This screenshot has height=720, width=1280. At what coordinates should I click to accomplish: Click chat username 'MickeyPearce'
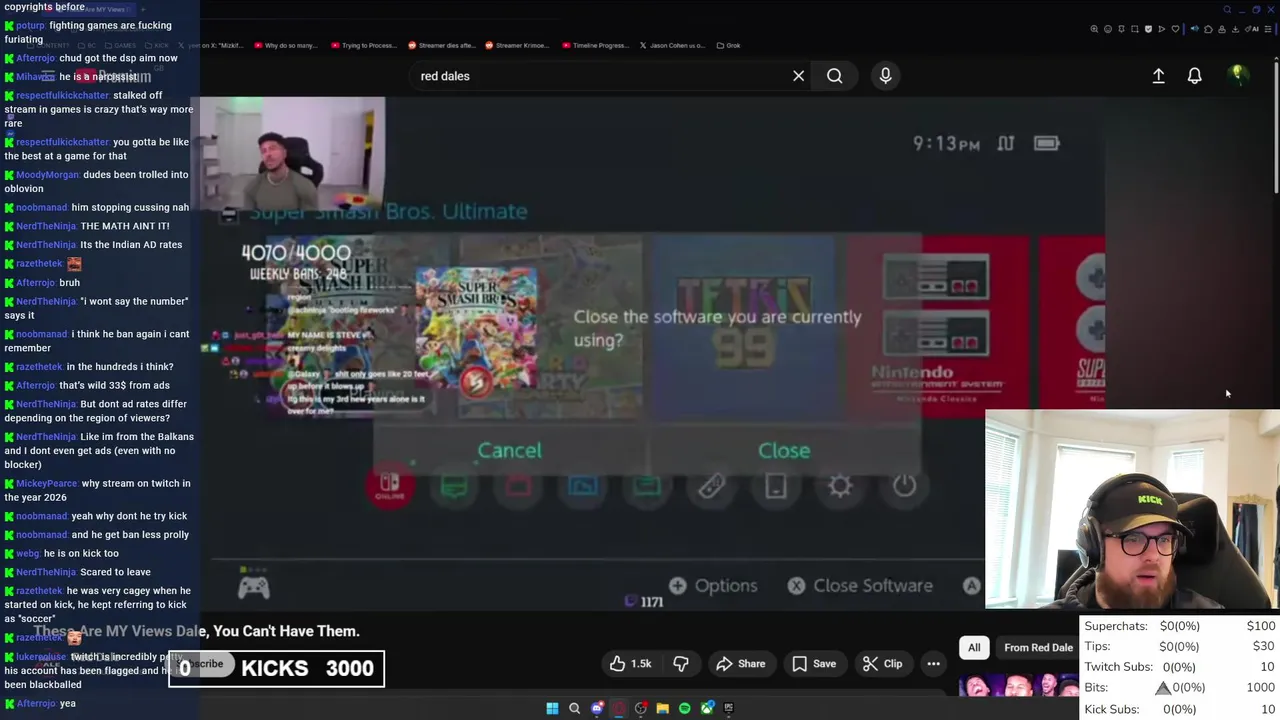pos(46,484)
